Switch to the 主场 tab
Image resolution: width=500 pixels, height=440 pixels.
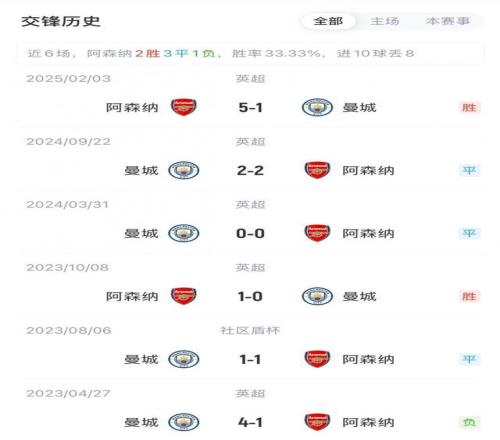[x=384, y=21]
